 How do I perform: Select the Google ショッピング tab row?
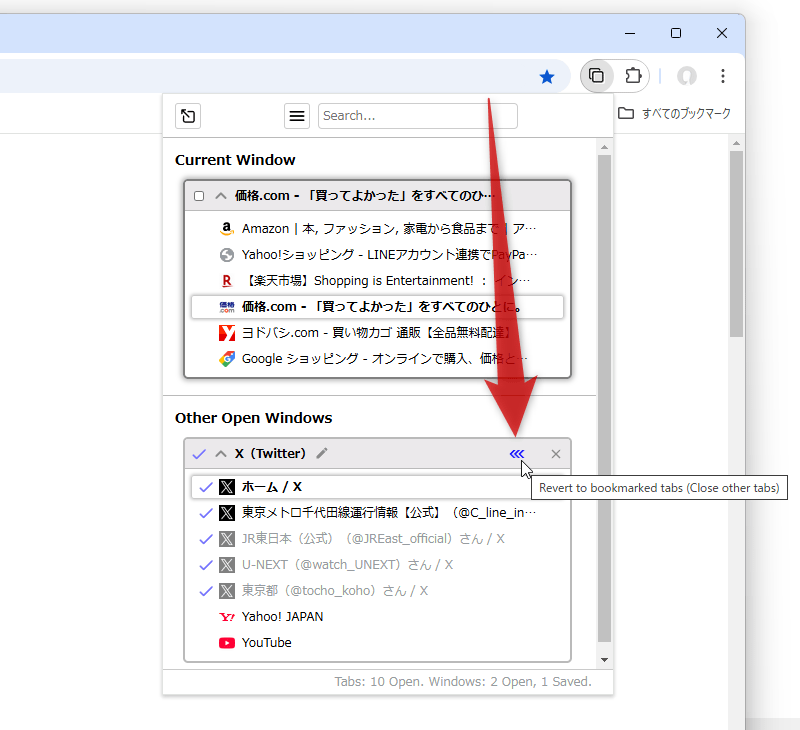point(377,359)
